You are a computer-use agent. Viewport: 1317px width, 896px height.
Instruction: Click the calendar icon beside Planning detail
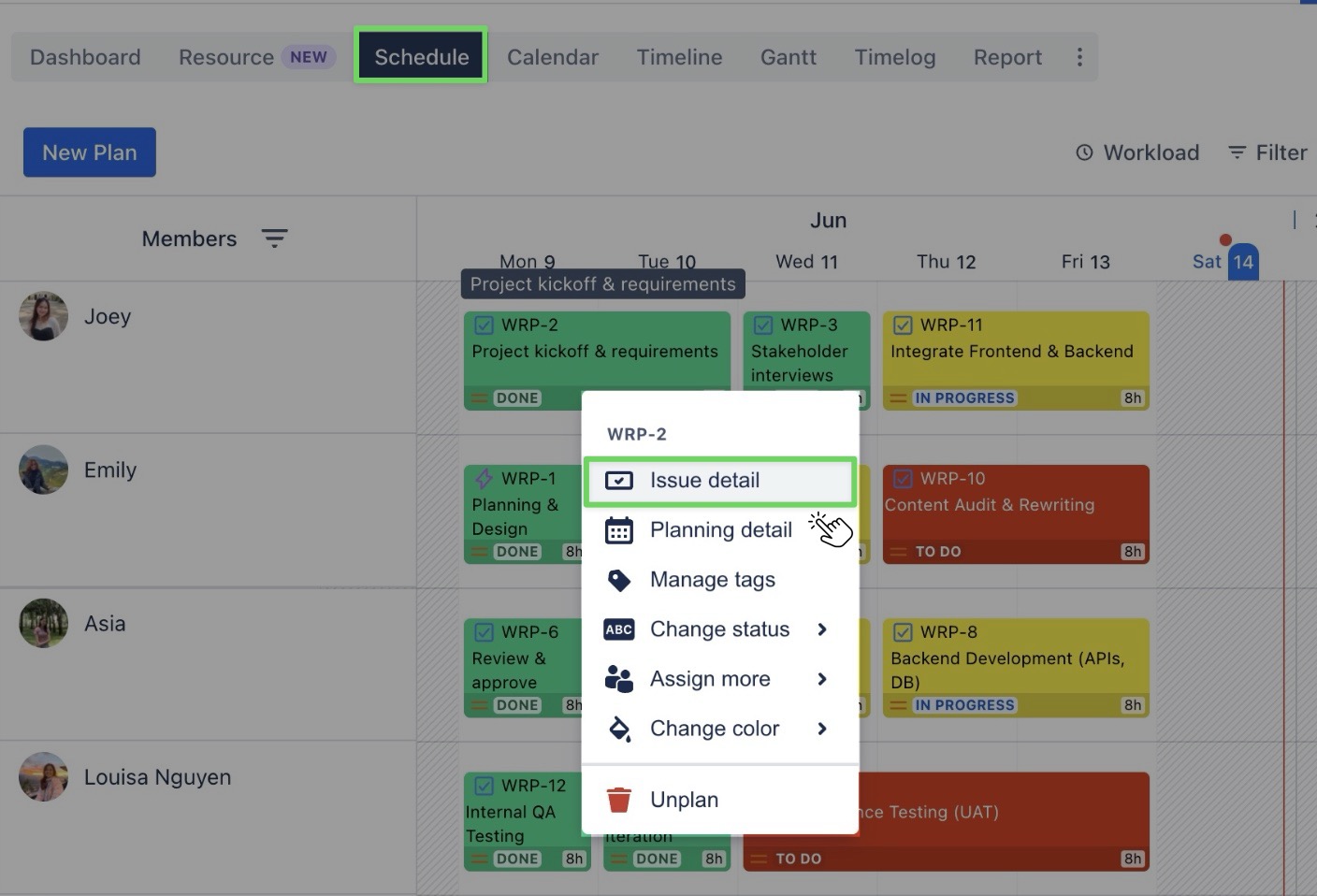pos(618,529)
